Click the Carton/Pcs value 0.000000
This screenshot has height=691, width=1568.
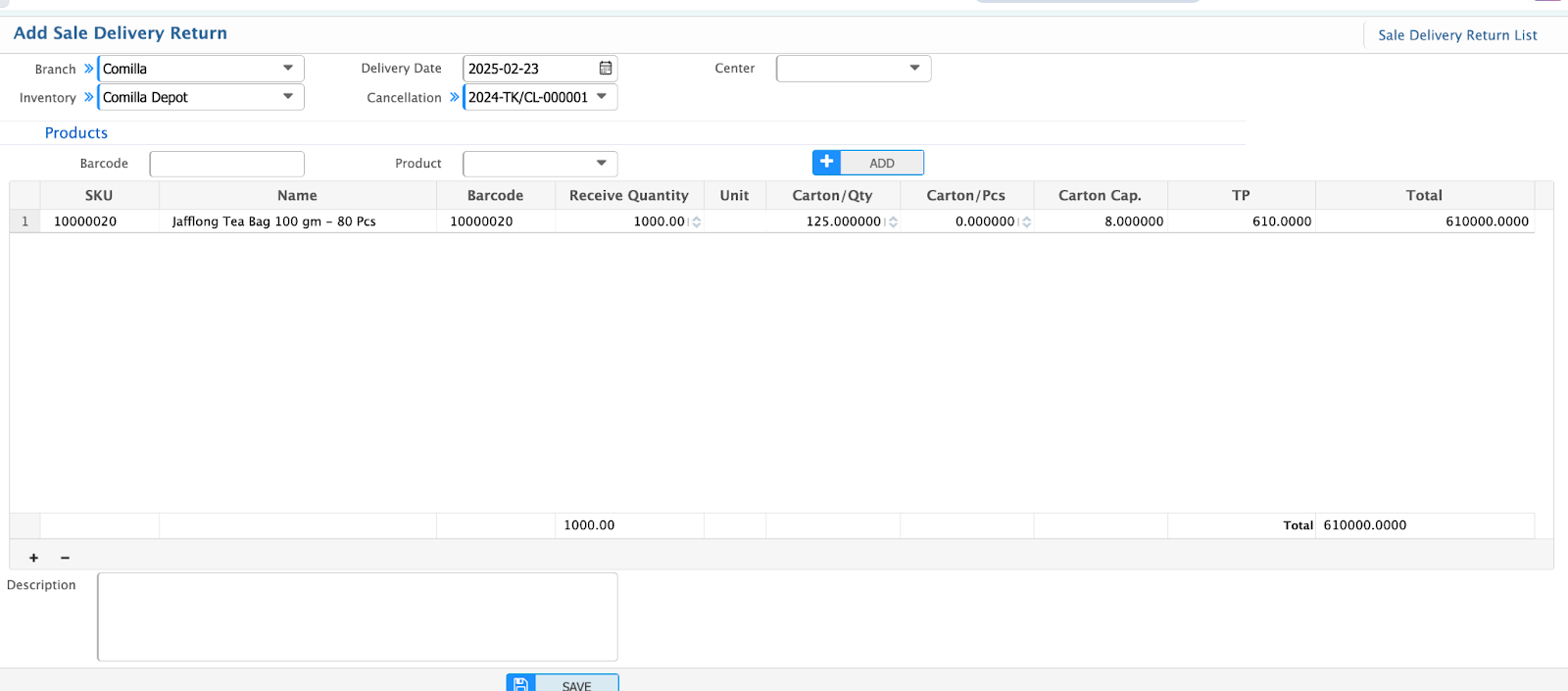click(985, 222)
